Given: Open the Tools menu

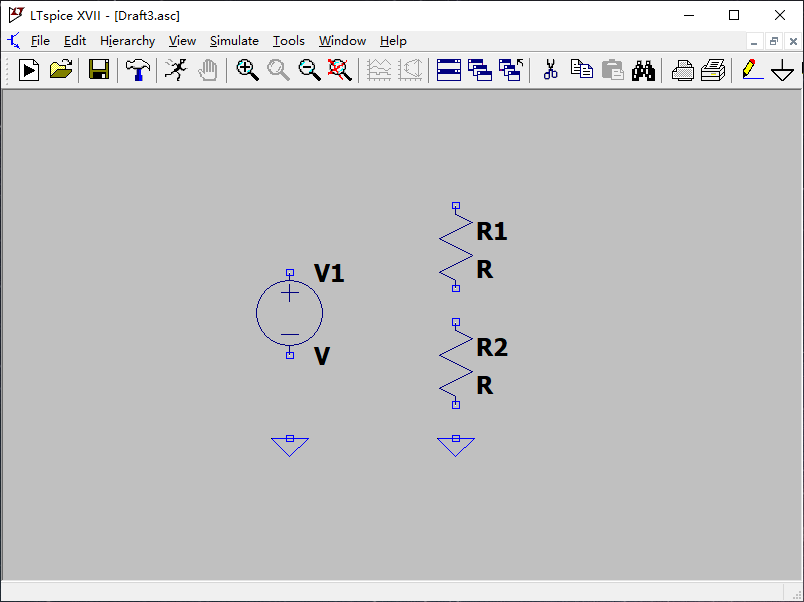Looking at the screenshot, I should pyautogui.click(x=288, y=41).
